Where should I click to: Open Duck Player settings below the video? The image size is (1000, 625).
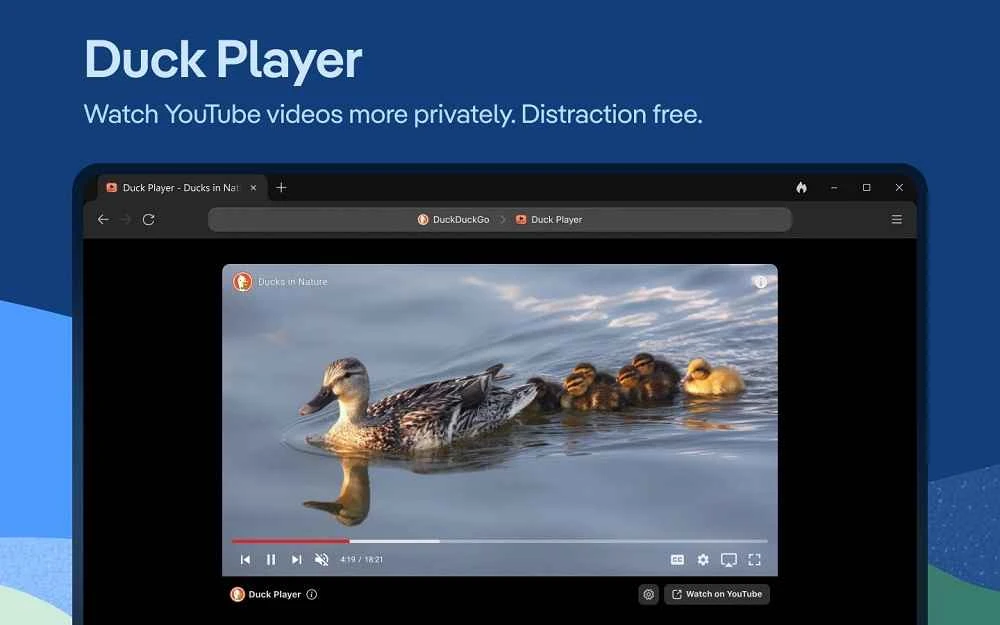[x=649, y=594]
